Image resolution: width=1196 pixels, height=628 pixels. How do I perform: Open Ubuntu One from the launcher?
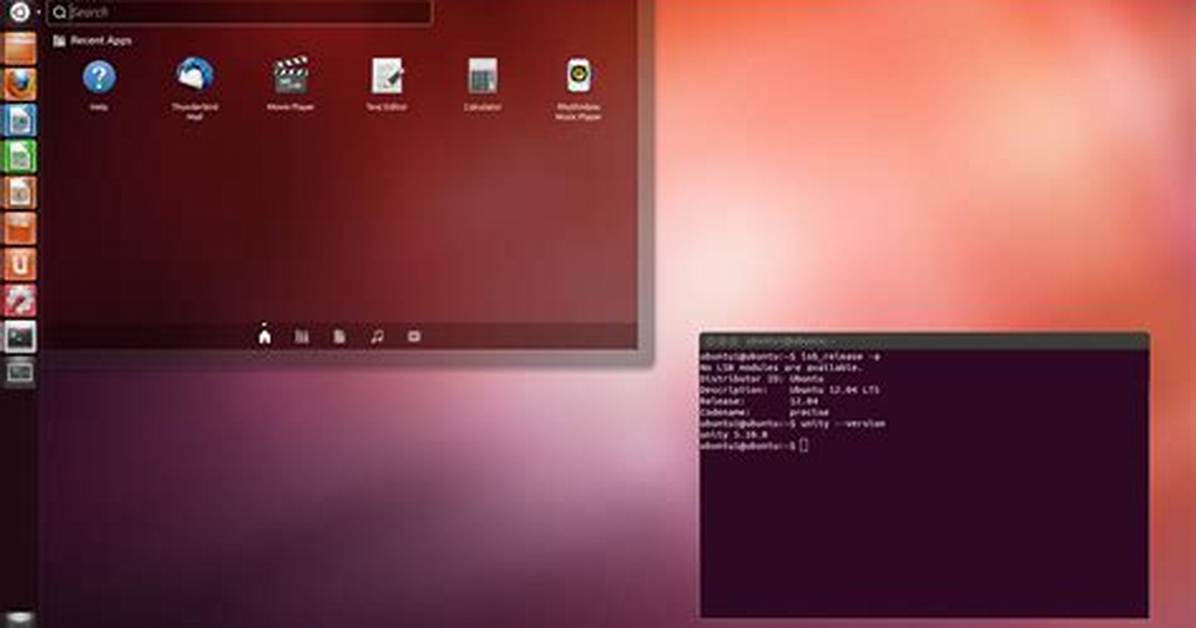coord(19,265)
